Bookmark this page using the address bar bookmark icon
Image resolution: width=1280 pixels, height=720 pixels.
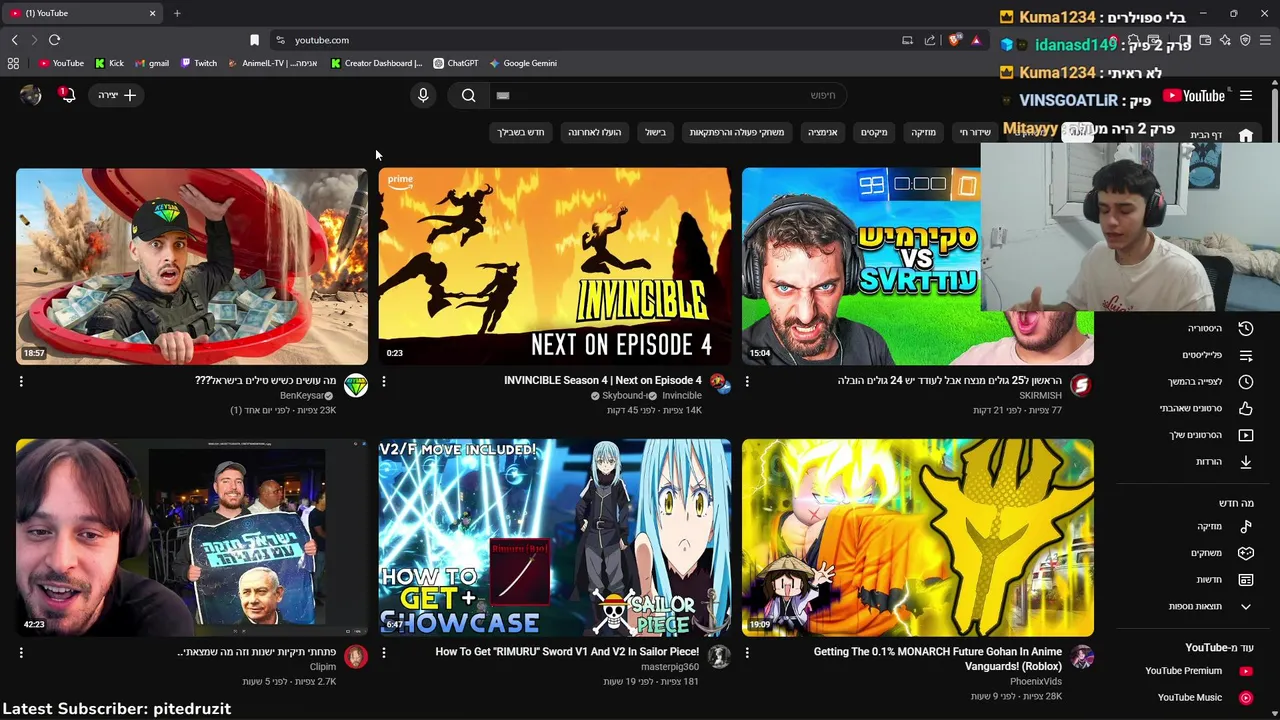254,40
